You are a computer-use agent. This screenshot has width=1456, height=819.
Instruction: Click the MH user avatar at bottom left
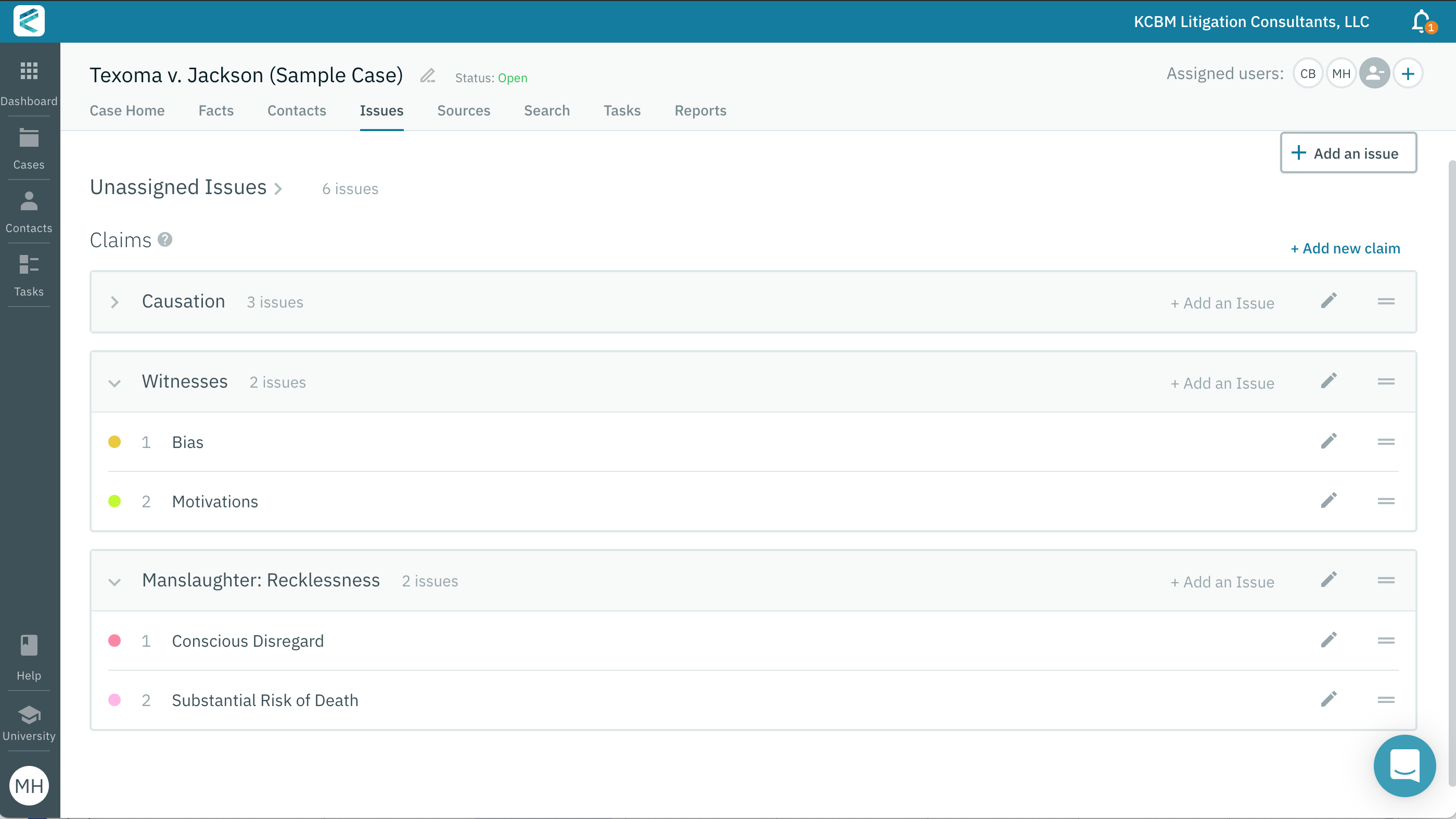(29, 786)
